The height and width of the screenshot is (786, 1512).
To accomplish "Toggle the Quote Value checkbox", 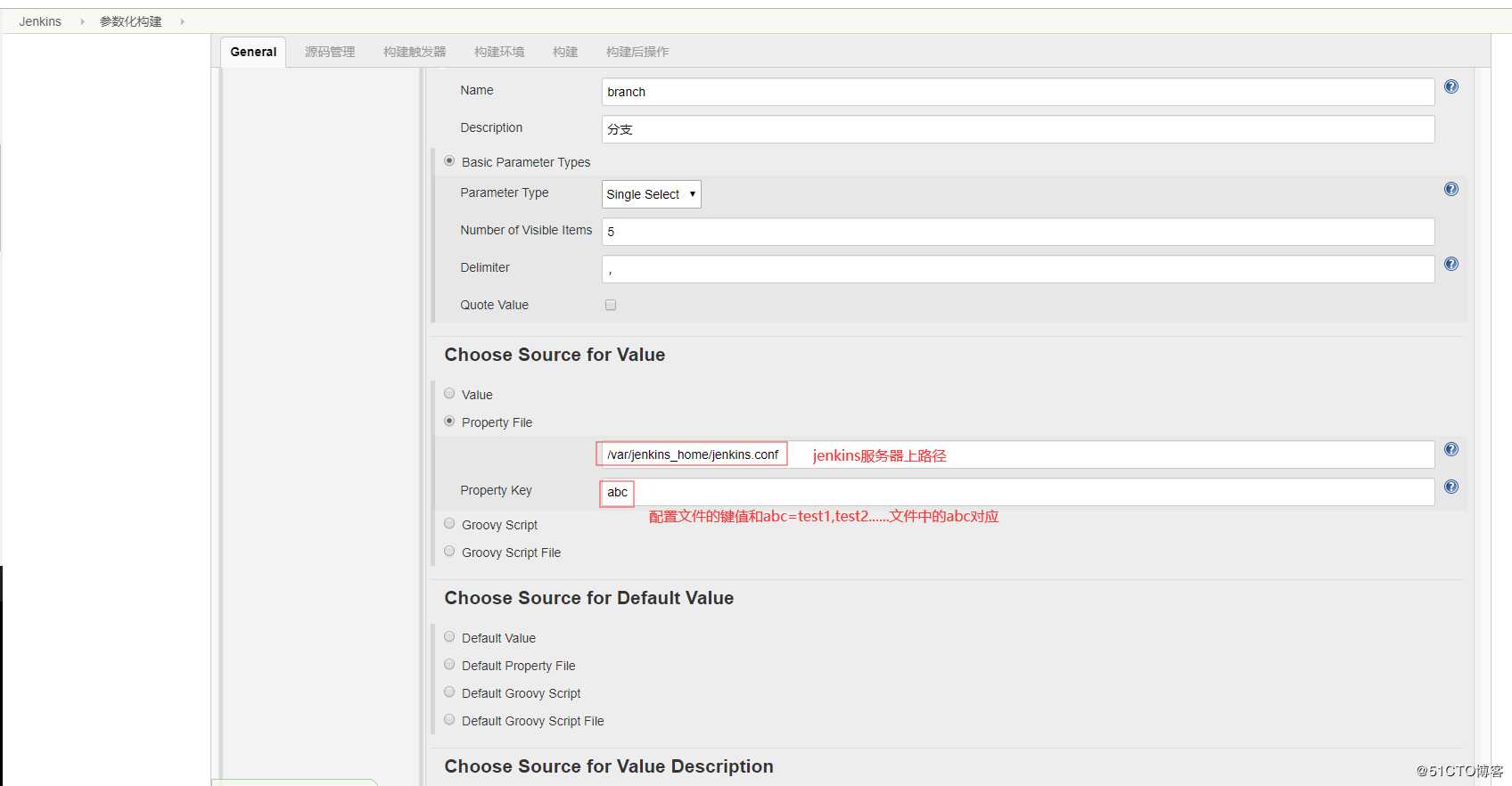I will point(611,305).
